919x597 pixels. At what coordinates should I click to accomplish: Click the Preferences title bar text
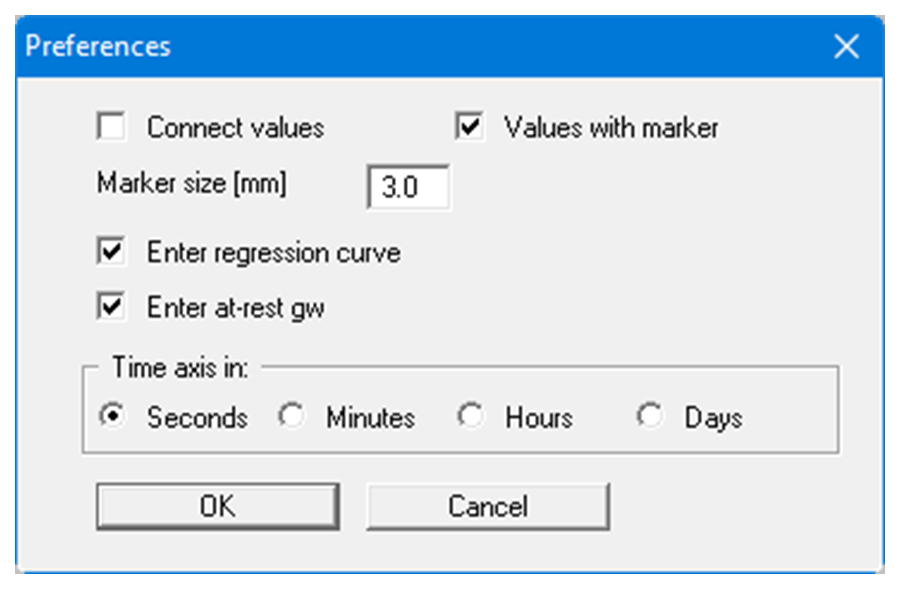98,47
